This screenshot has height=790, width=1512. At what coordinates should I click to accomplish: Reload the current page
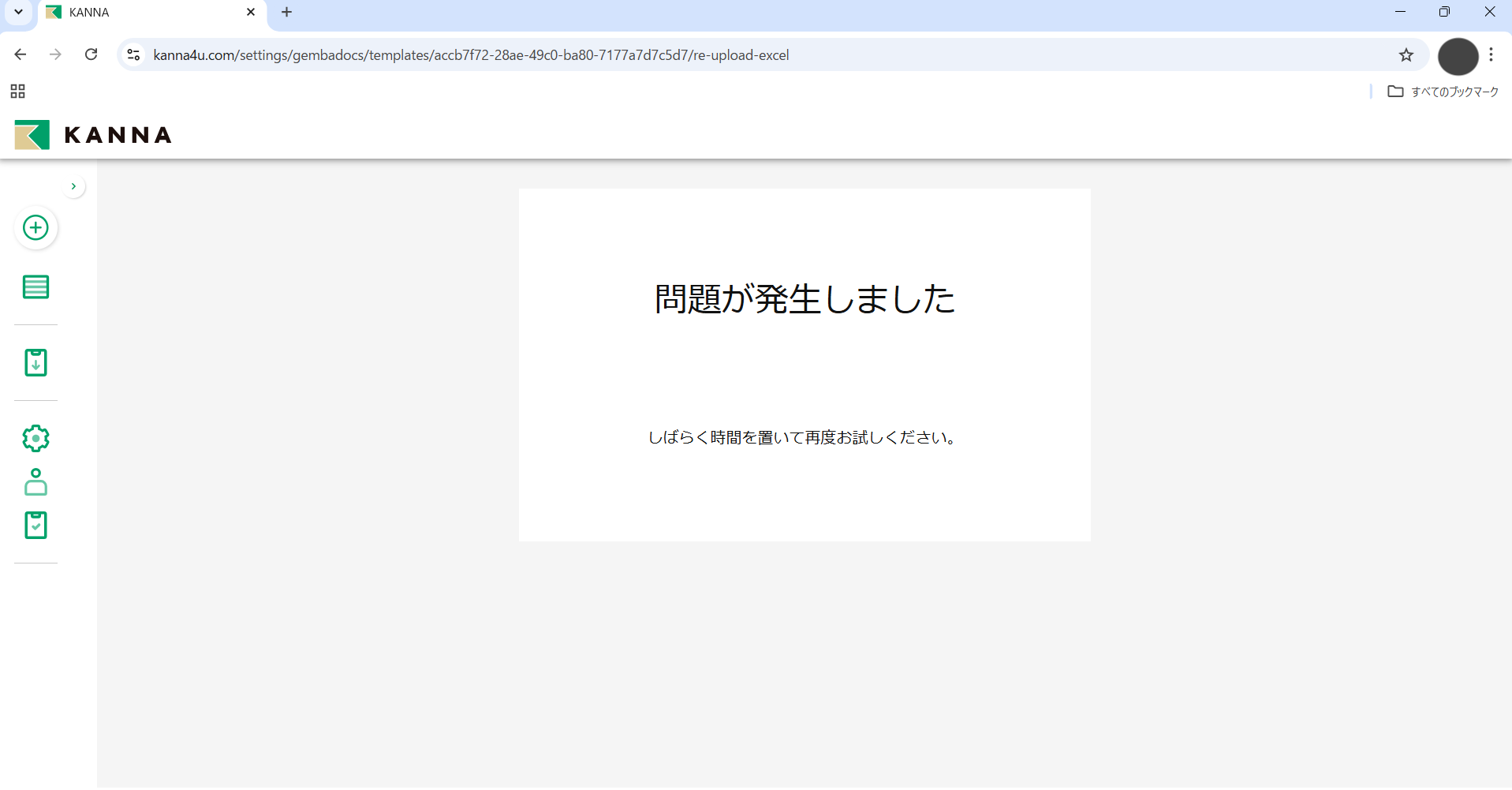click(91, 55)
